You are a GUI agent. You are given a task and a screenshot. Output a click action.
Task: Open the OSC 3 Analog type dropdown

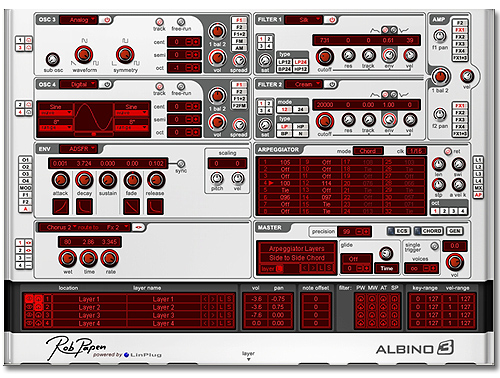pyautogui.click(x=79, y=20)
